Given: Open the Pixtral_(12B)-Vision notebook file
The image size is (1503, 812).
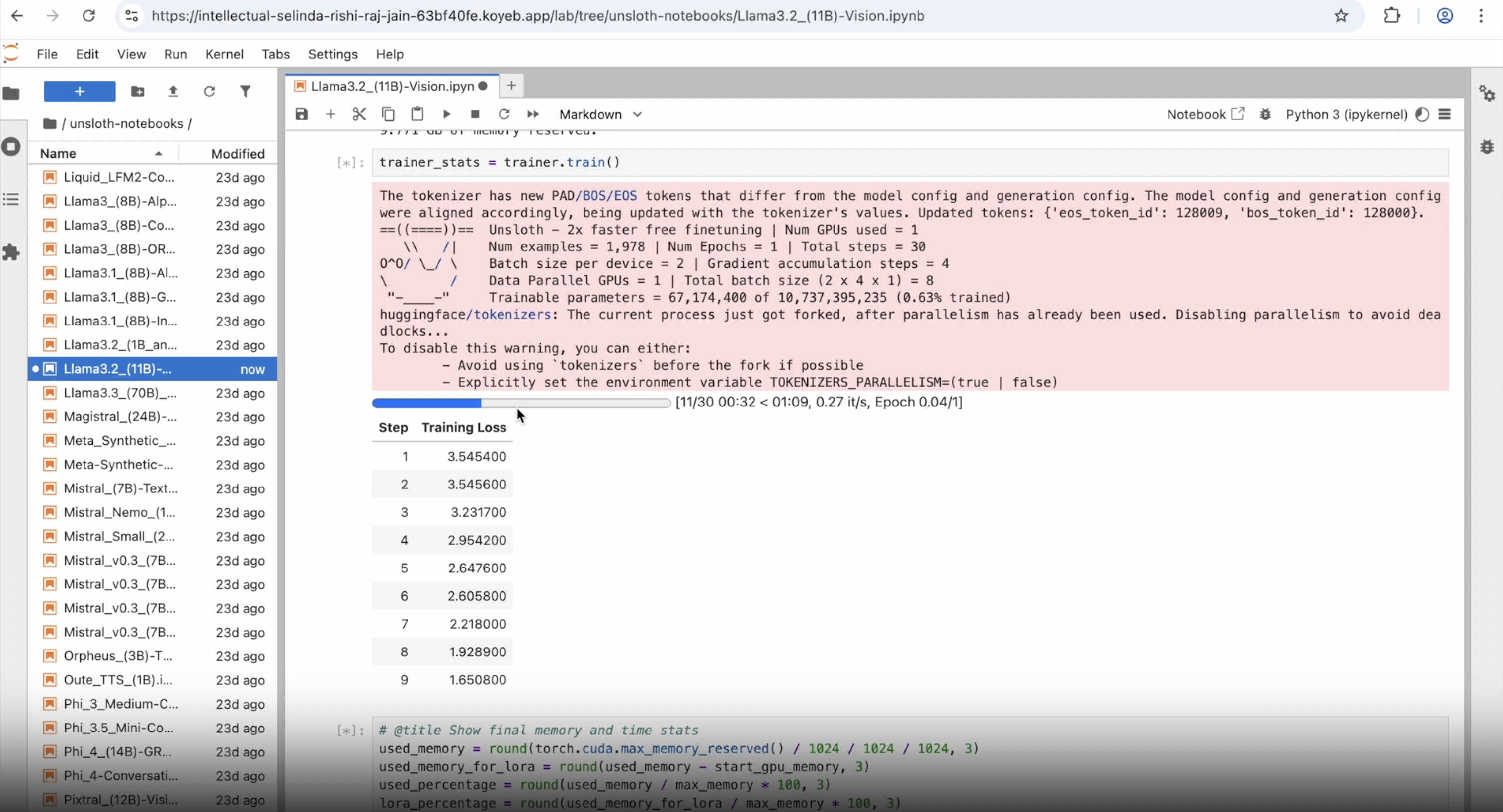Looking at the screenshot, I should 121,799.
